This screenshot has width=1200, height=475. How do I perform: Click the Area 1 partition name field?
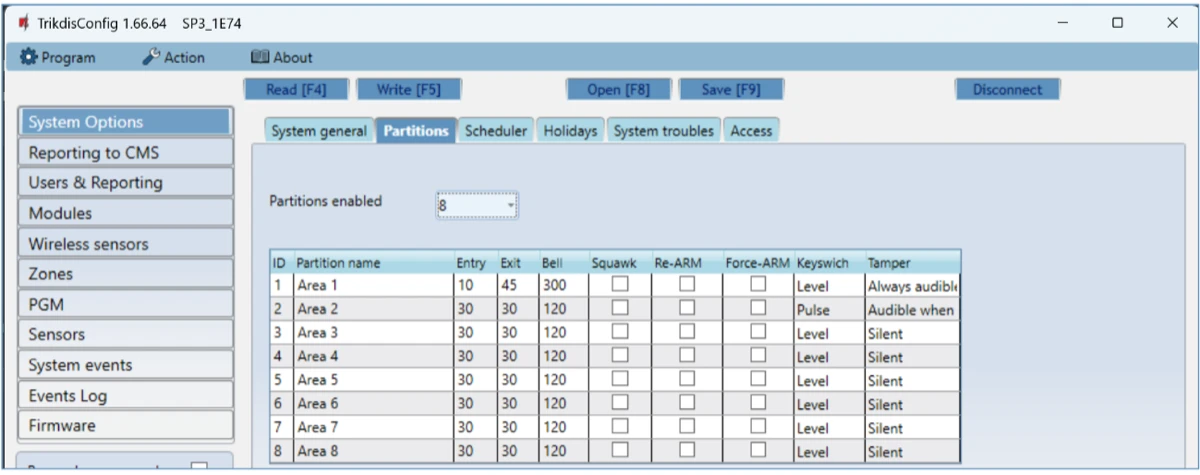point(372,286)
